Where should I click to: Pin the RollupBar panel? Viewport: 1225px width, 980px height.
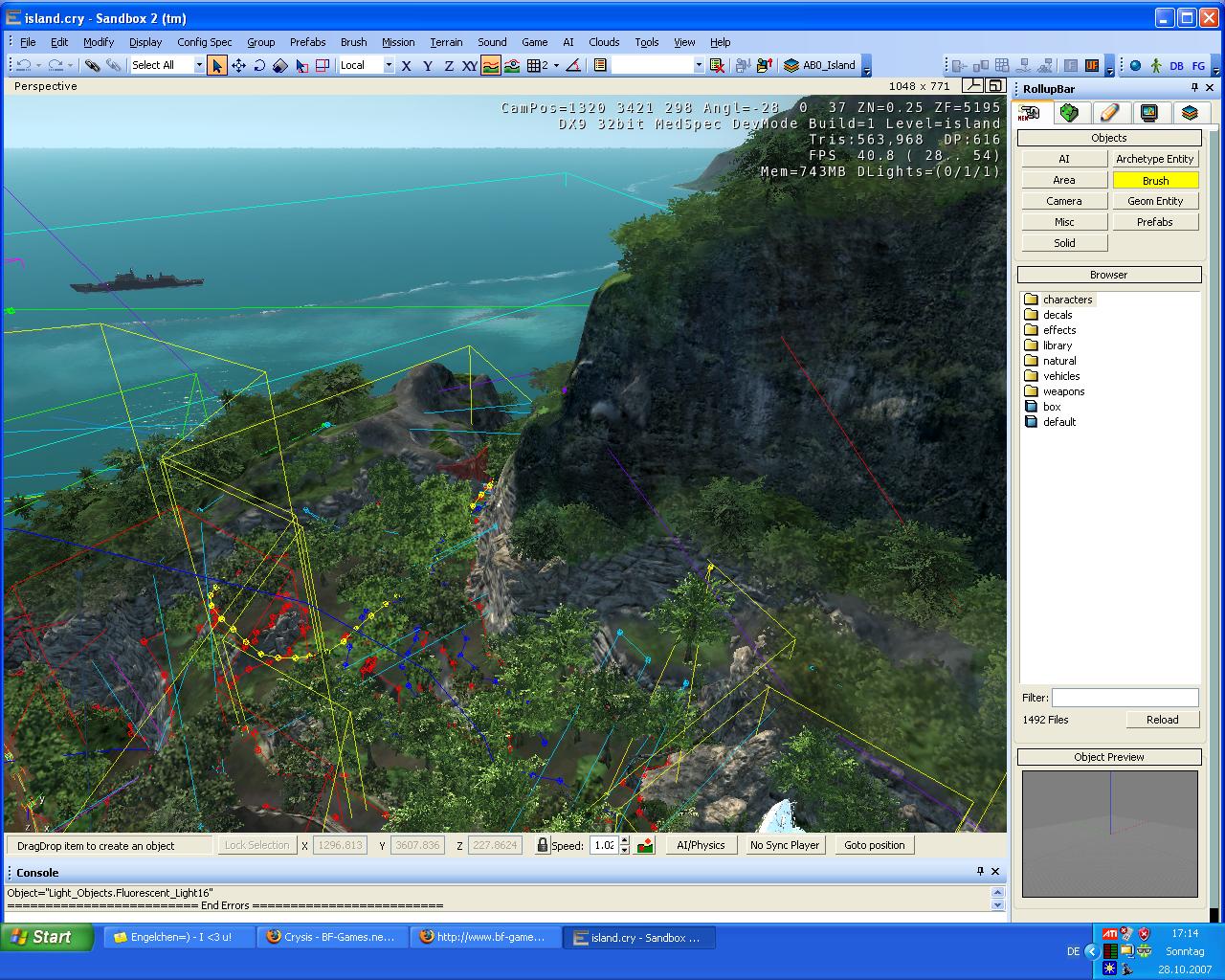tap(1194, 88)
